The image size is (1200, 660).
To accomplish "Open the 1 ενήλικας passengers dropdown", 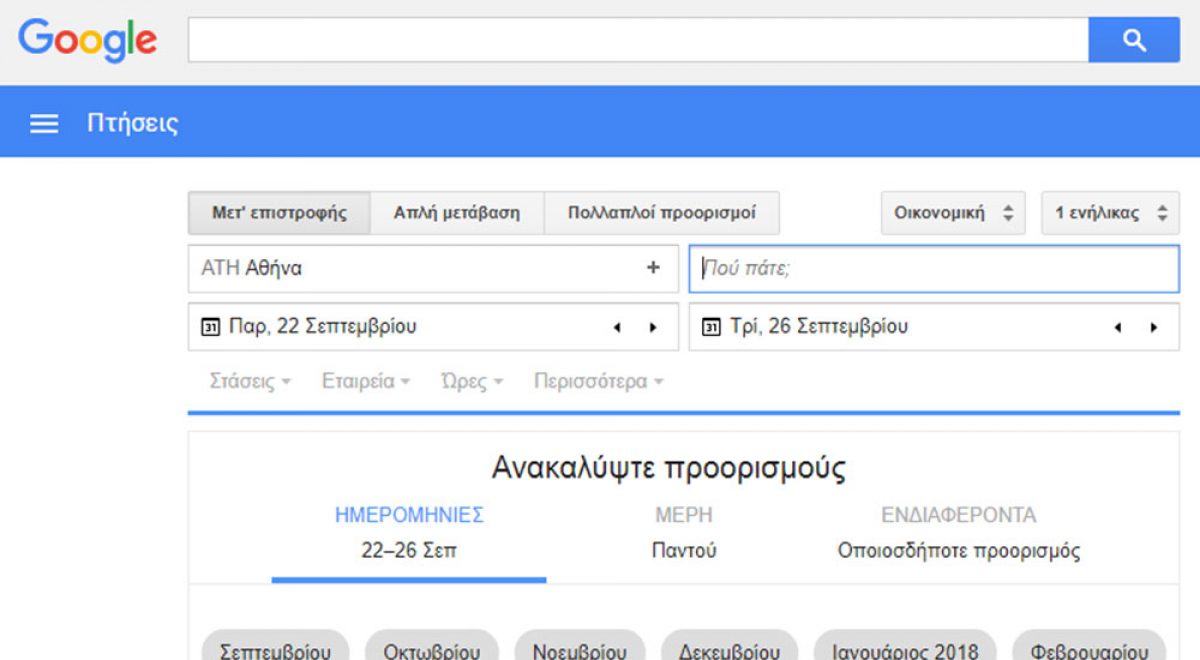I will (1110, 213).
